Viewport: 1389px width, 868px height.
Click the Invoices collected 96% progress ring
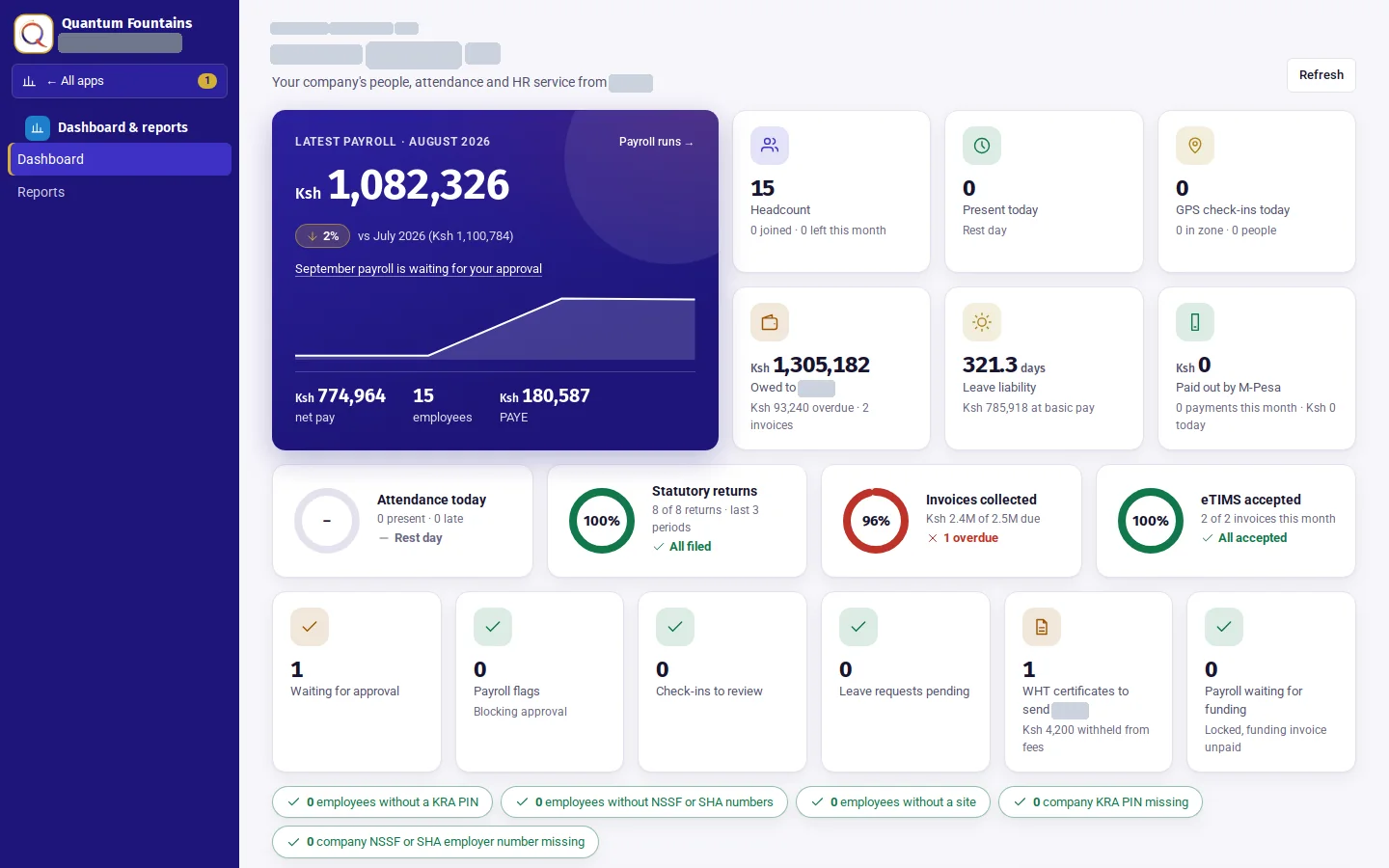[876, 521]
